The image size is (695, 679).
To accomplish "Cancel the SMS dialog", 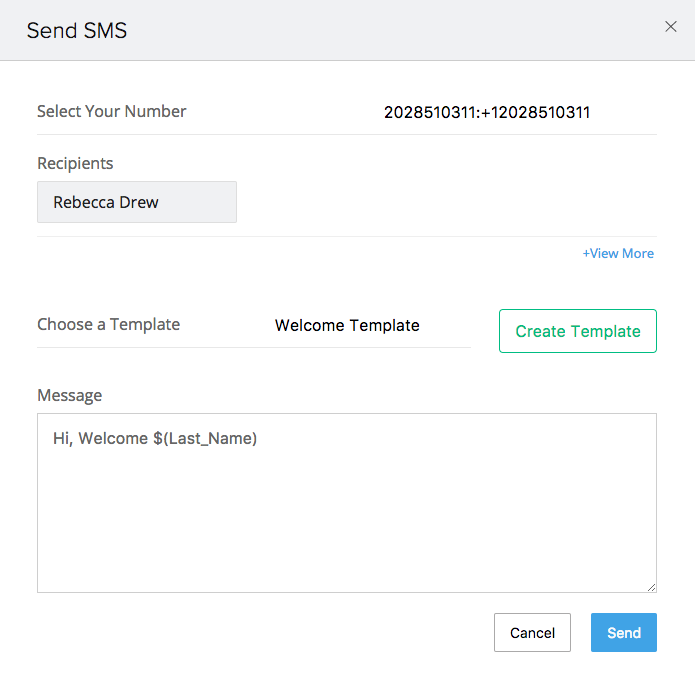I will 532,632.
